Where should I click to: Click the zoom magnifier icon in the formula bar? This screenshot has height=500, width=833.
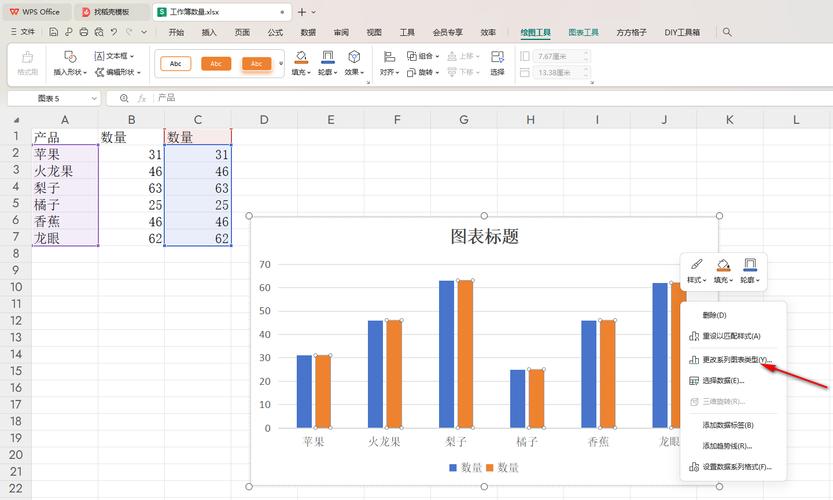click(124, 98)
